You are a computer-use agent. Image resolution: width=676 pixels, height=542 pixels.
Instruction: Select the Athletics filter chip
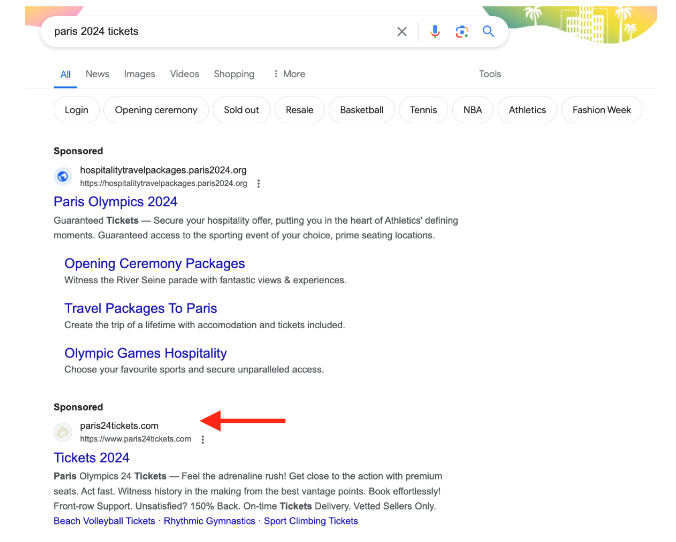[527, 110]
